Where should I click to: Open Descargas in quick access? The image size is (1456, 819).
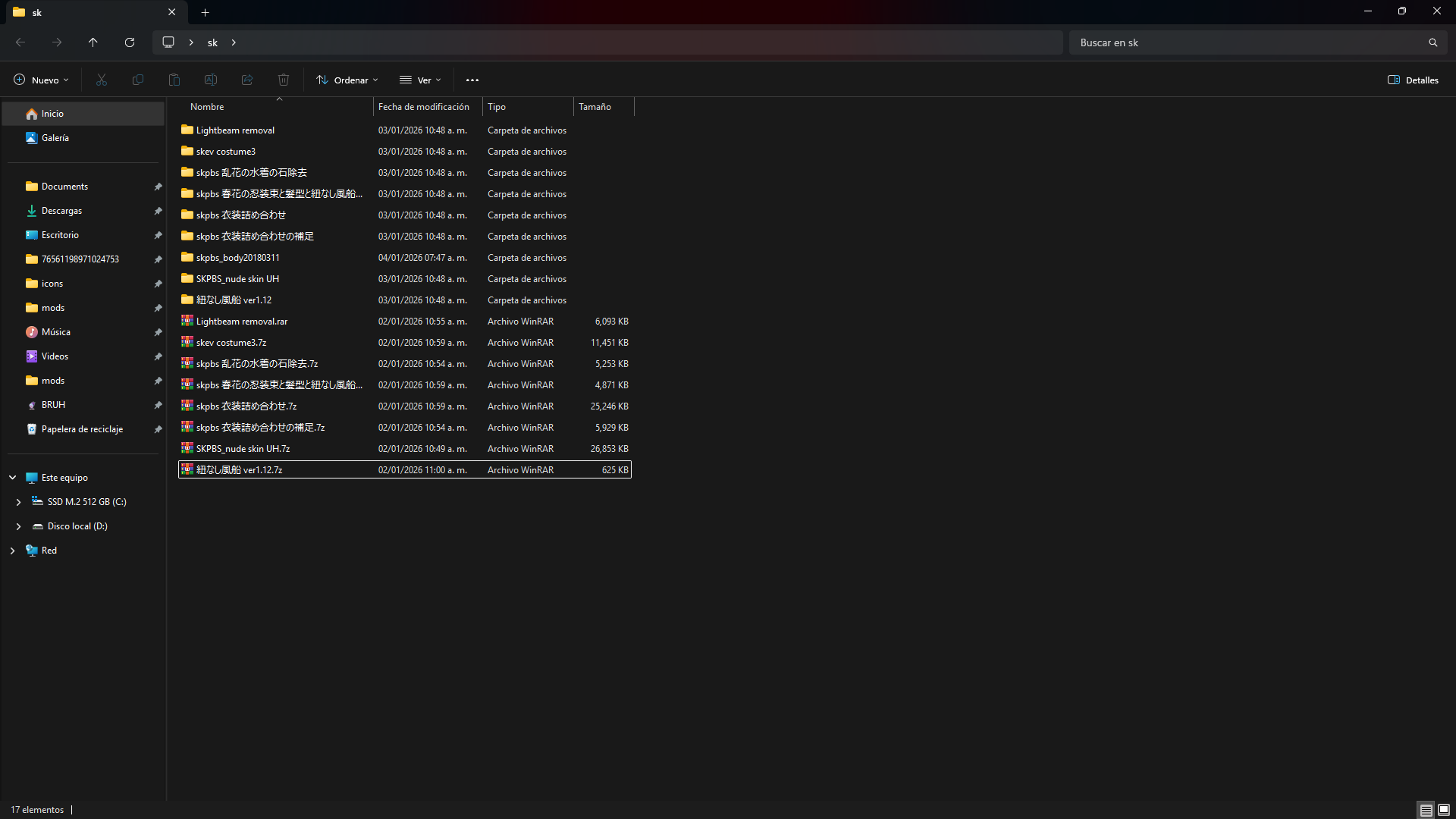[x=83, y=211]
